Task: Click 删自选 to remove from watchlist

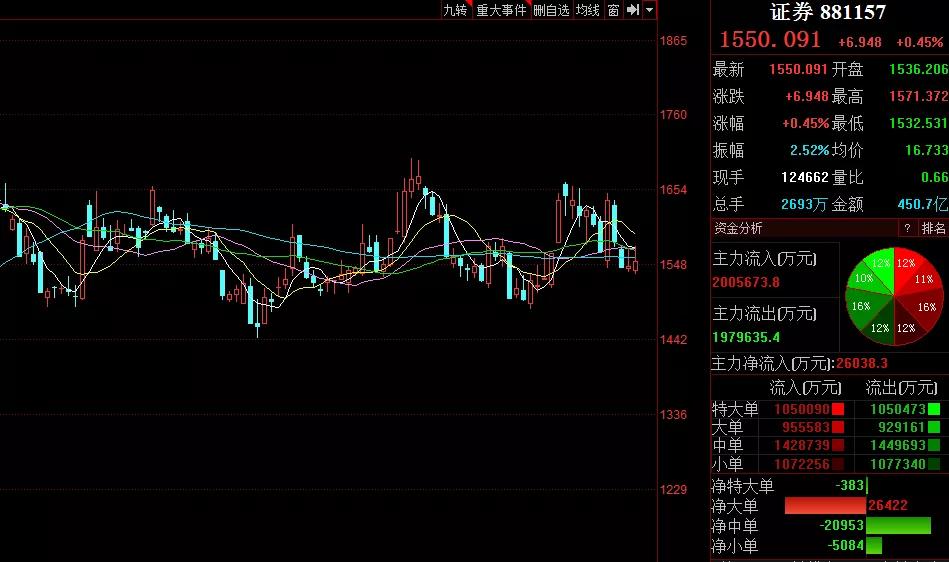Action: click(551, 10)
